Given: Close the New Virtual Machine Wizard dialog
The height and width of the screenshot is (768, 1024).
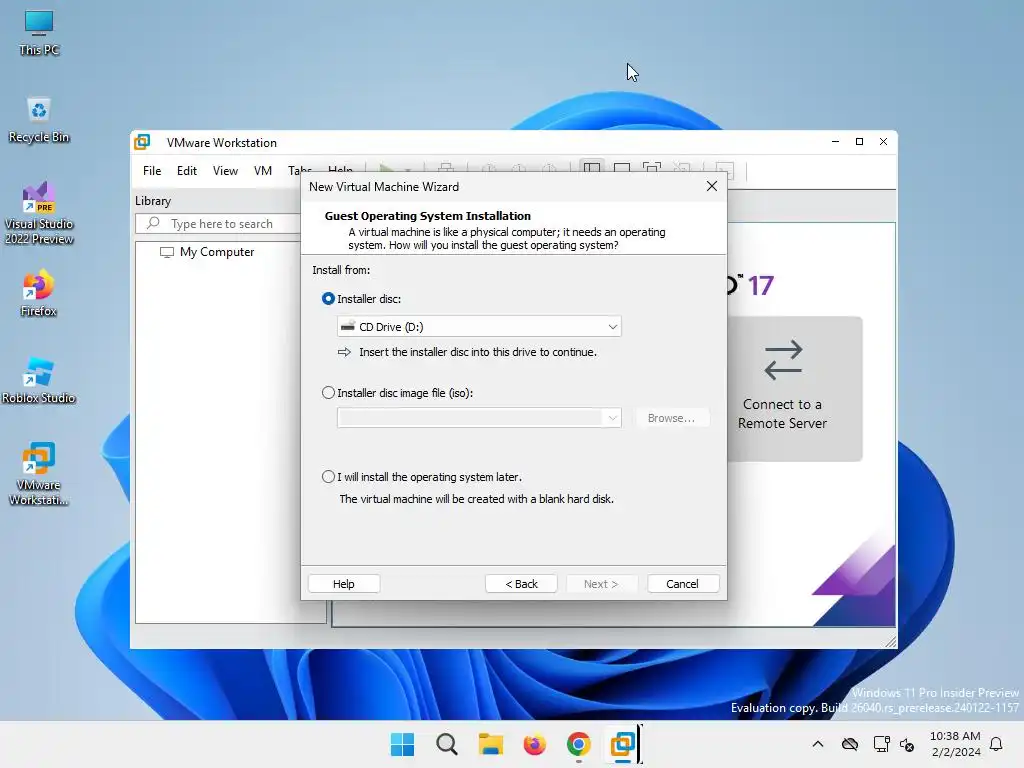Looking at the screenshot, I should 712,186.
